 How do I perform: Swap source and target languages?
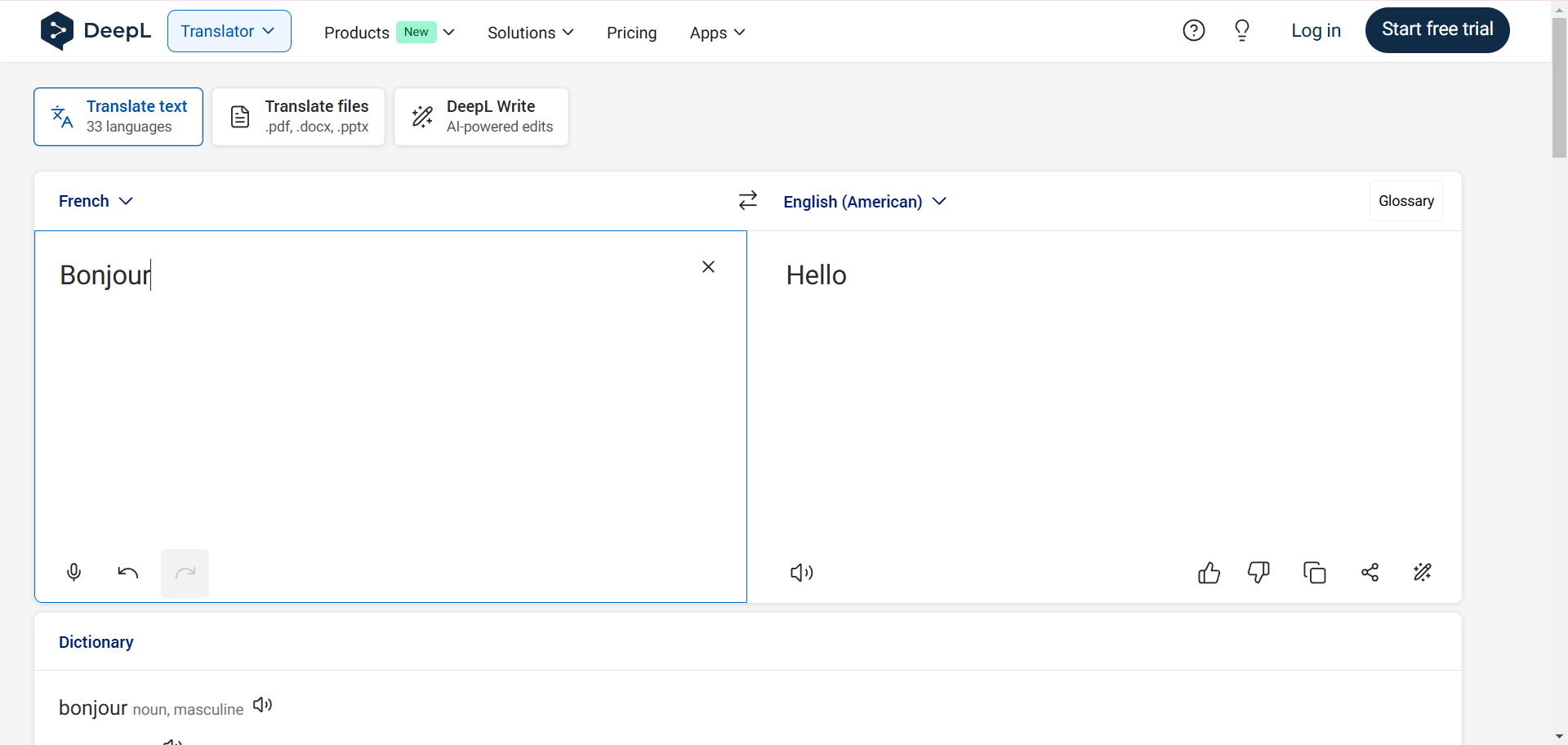[x=748, y=201]
